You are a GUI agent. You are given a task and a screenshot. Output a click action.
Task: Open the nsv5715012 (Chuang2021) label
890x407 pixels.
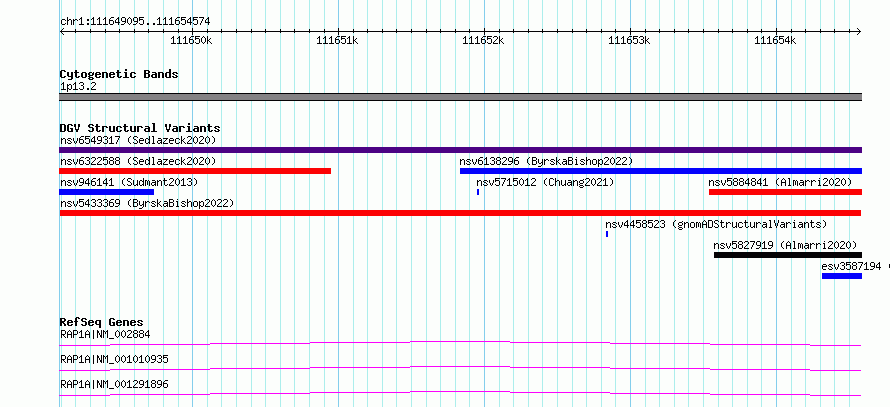coord(545,182)
